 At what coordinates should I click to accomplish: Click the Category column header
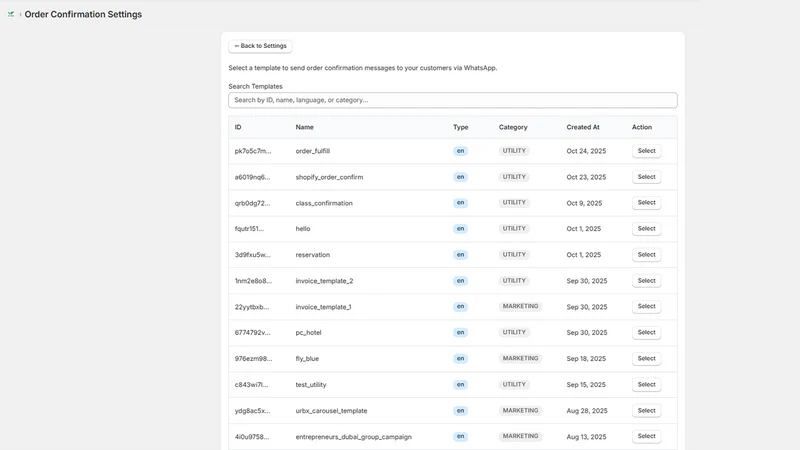coord(513,127)
